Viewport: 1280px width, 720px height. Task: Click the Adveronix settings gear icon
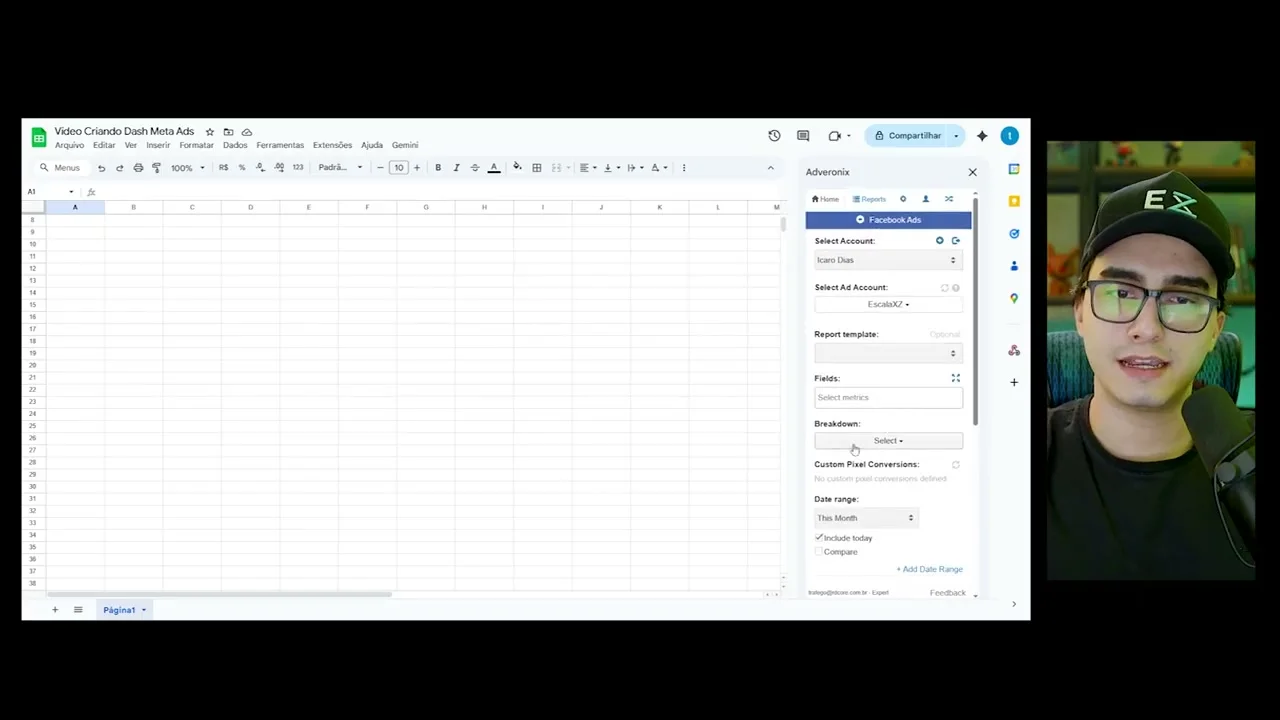[903, 199]
